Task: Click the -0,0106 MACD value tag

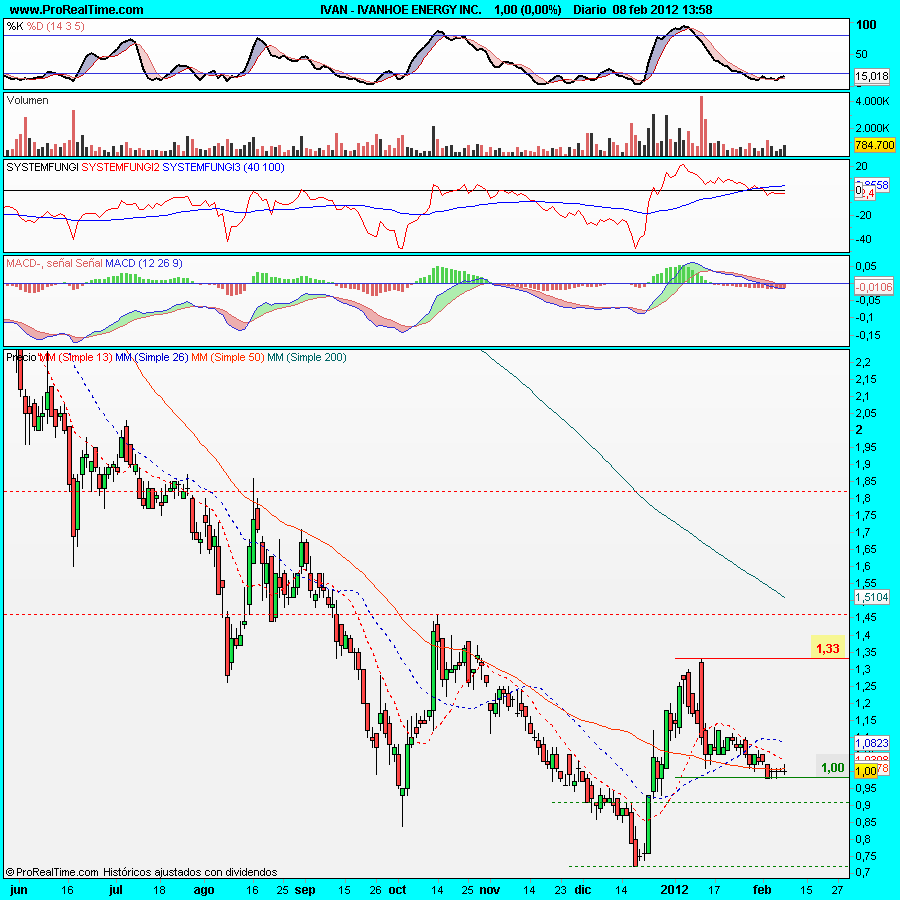Action: click(x=874, y=286)
